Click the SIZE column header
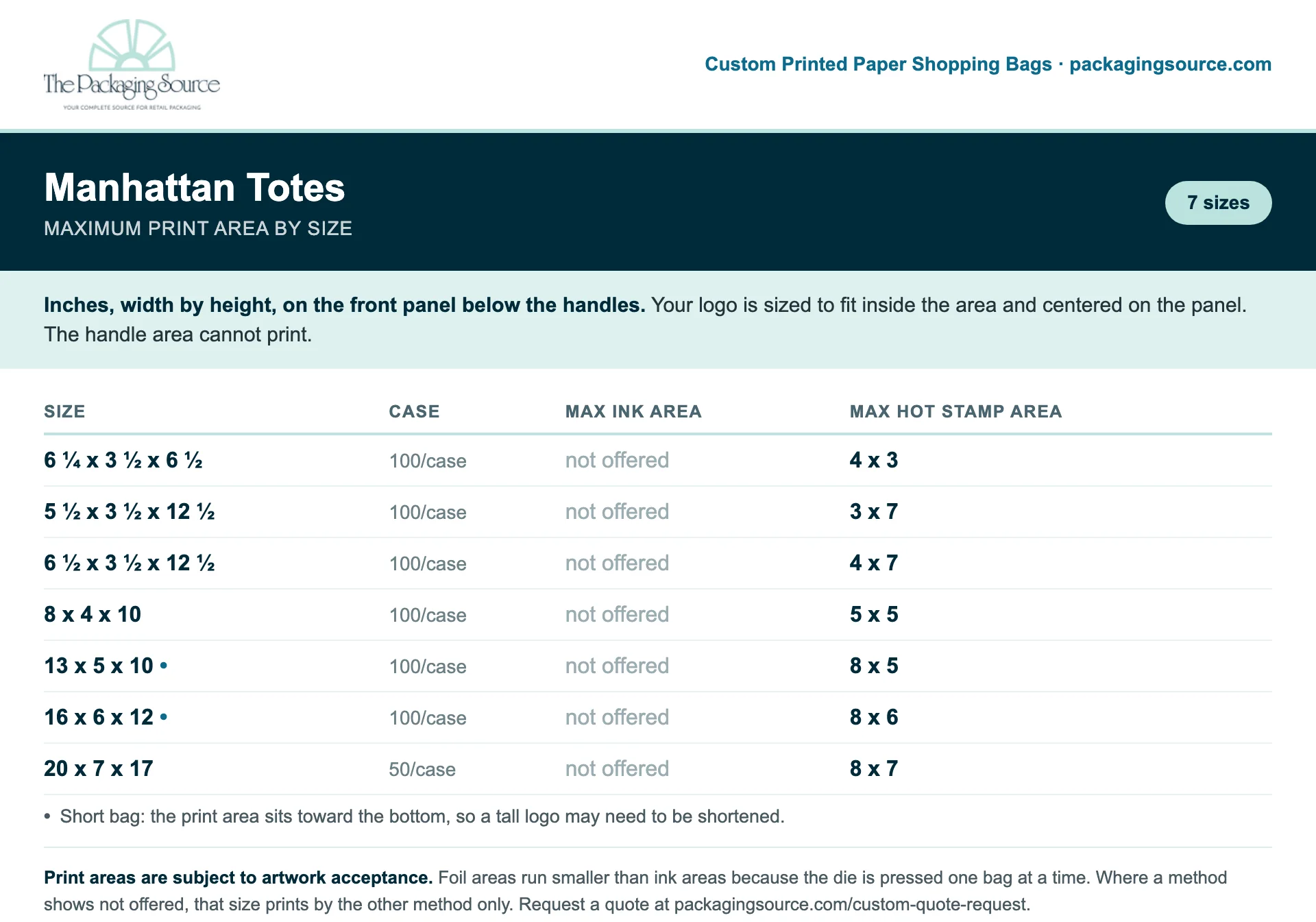Viewport: 1316px width, 922px height. click(64, 411)
